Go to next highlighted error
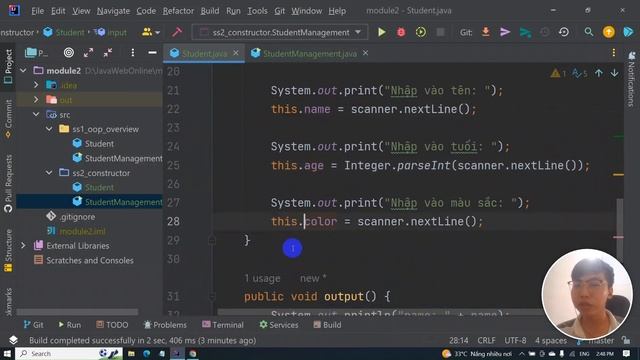The height and width of the screenshot is (360, 640). click(614, 73)
